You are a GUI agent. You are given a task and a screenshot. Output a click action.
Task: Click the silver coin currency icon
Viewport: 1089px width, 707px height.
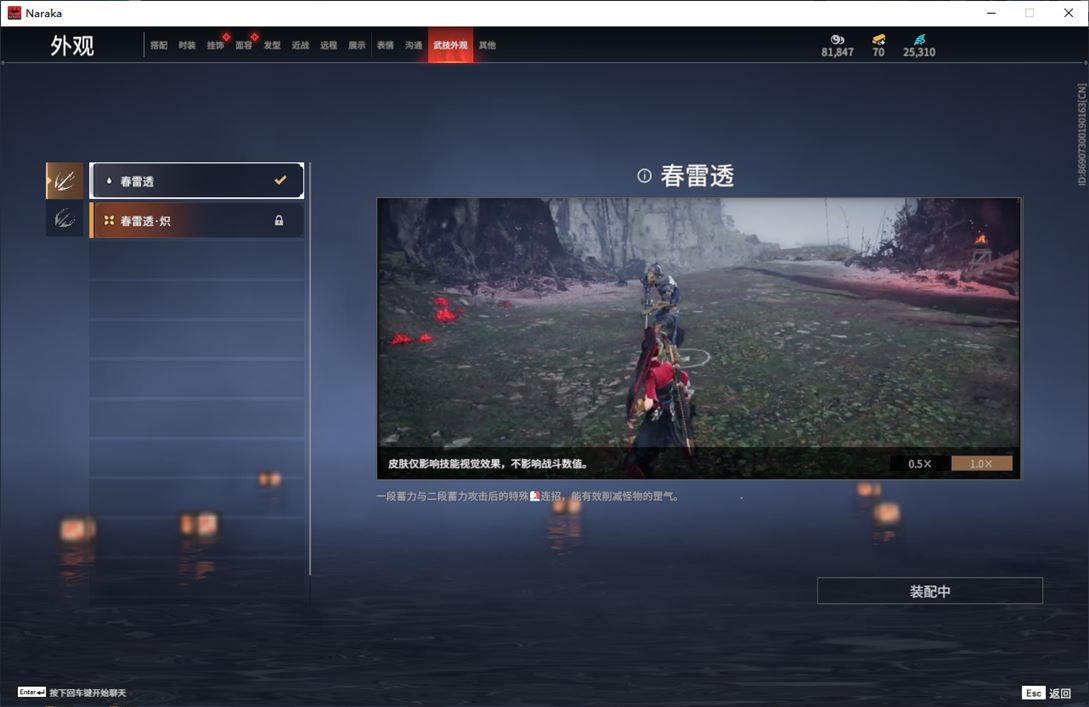pos(837,40)
